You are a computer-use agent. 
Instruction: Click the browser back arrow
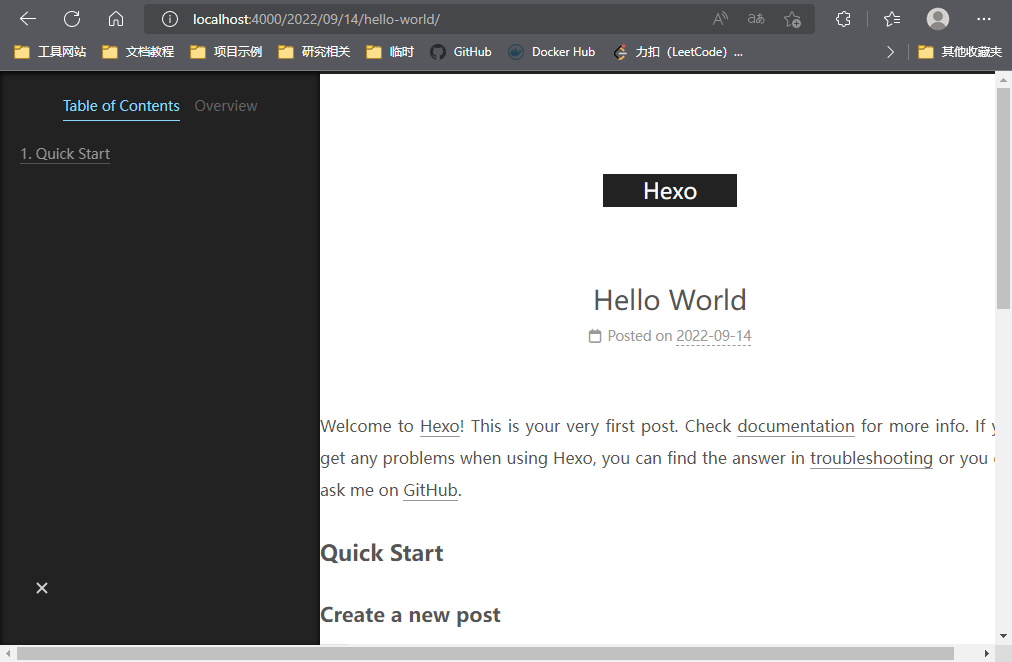tap(28, 19)
